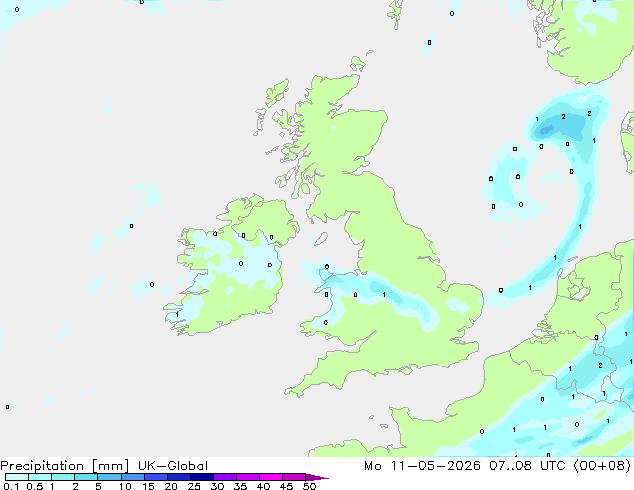Click the legend label '50'
Image resolution: width=634 pixels, height=490 pixels.
tap(309, 486)
